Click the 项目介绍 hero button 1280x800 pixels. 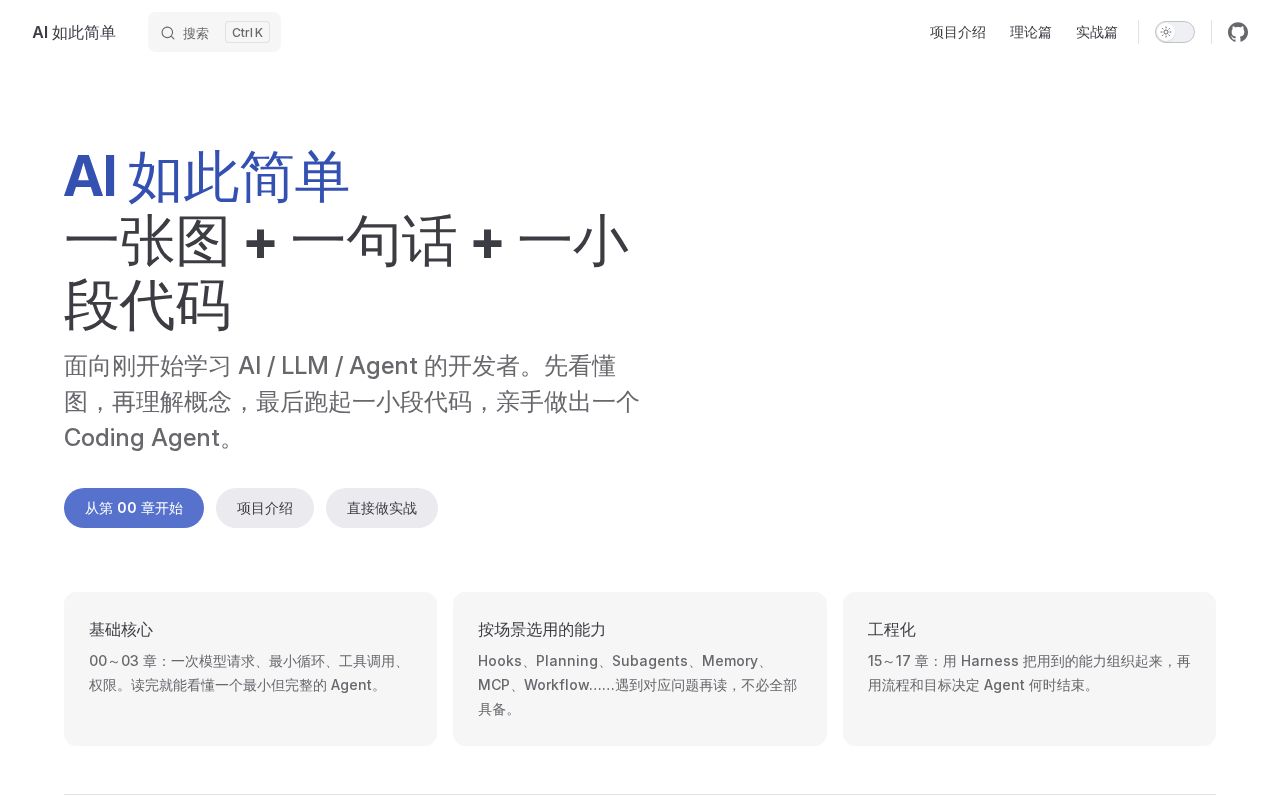265,508
